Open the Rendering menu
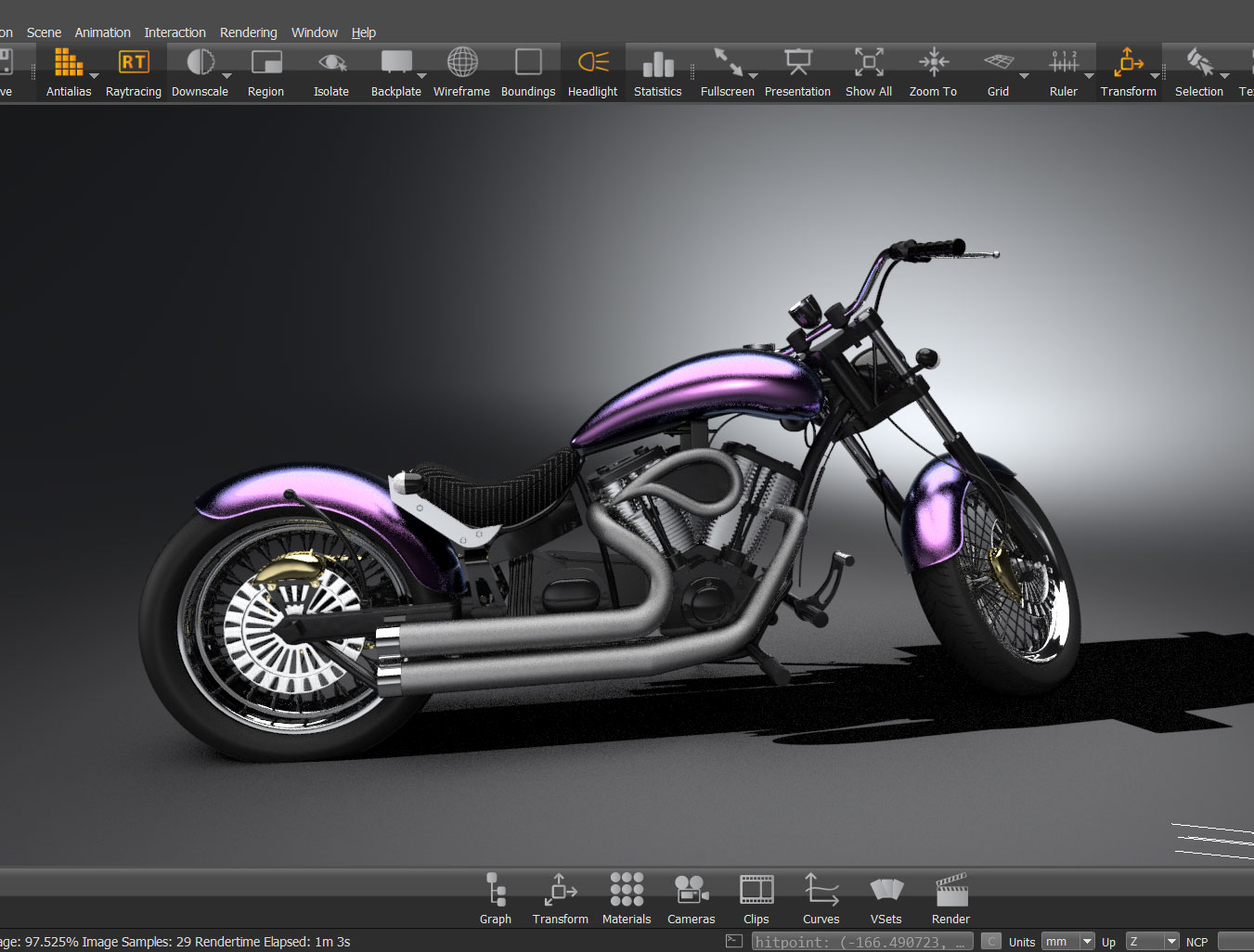The image size is (1254, 952). coord(248,32)
